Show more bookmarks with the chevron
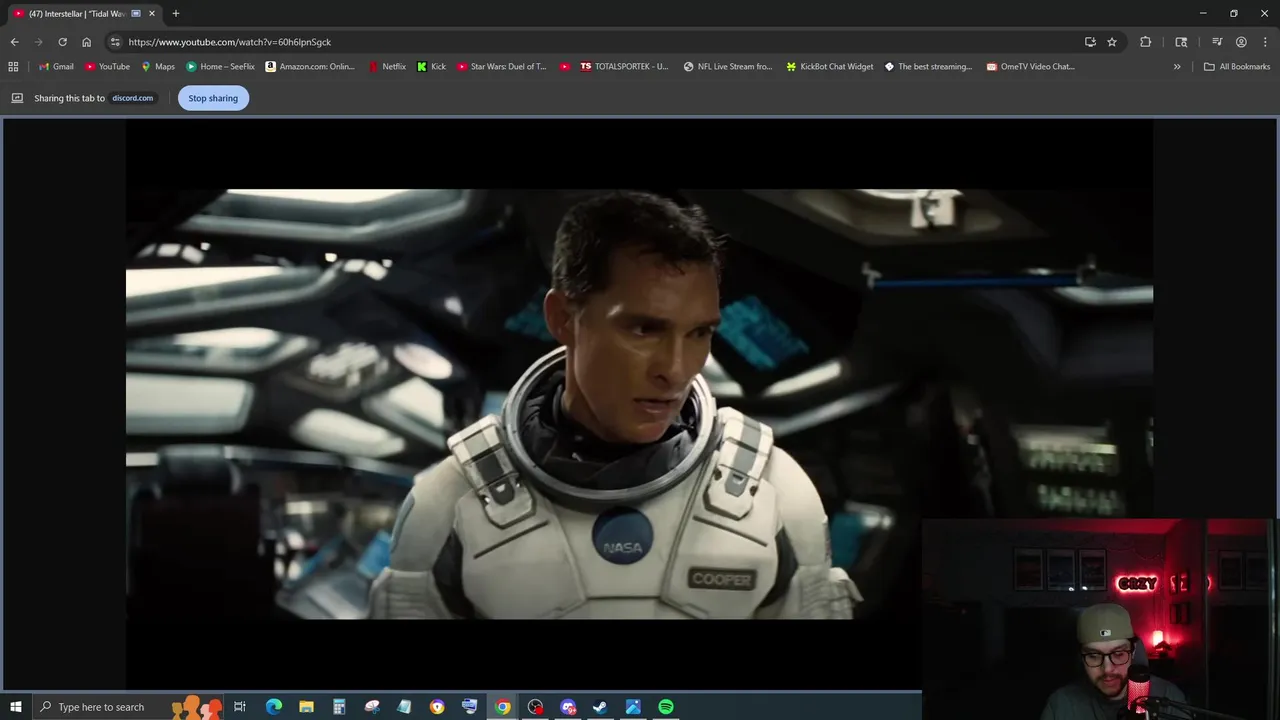 pos(1177,67)
